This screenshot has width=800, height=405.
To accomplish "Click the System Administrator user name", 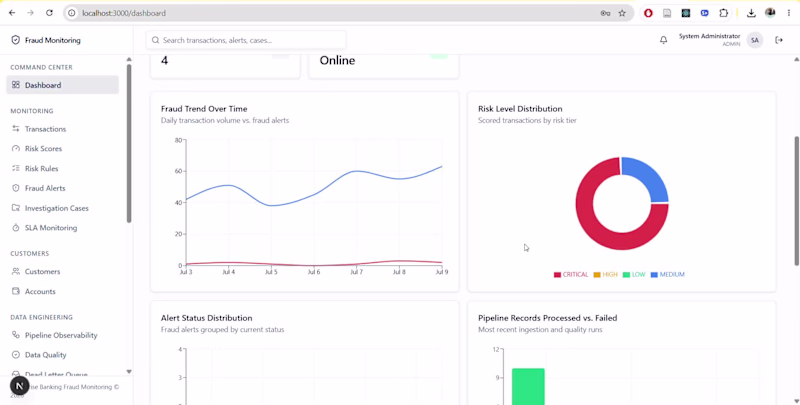I will (x=709, y=36).
